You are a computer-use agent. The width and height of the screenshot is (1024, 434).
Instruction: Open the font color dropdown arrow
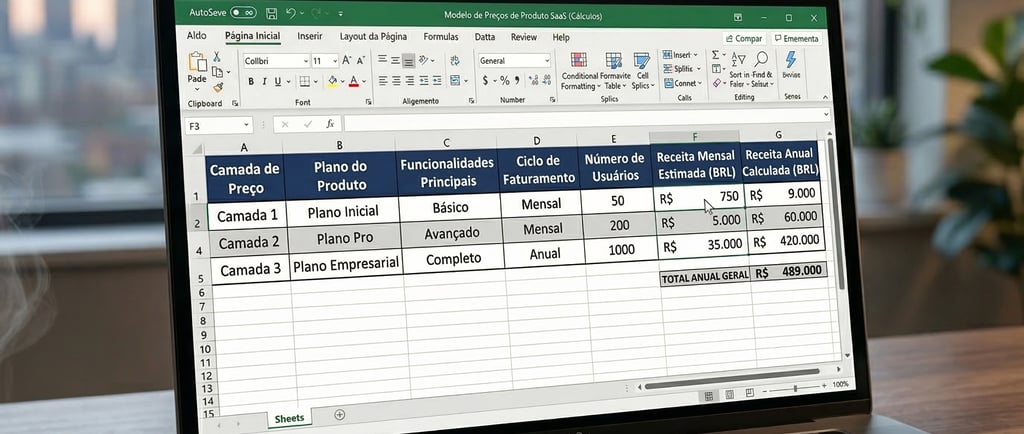[364, 82]
